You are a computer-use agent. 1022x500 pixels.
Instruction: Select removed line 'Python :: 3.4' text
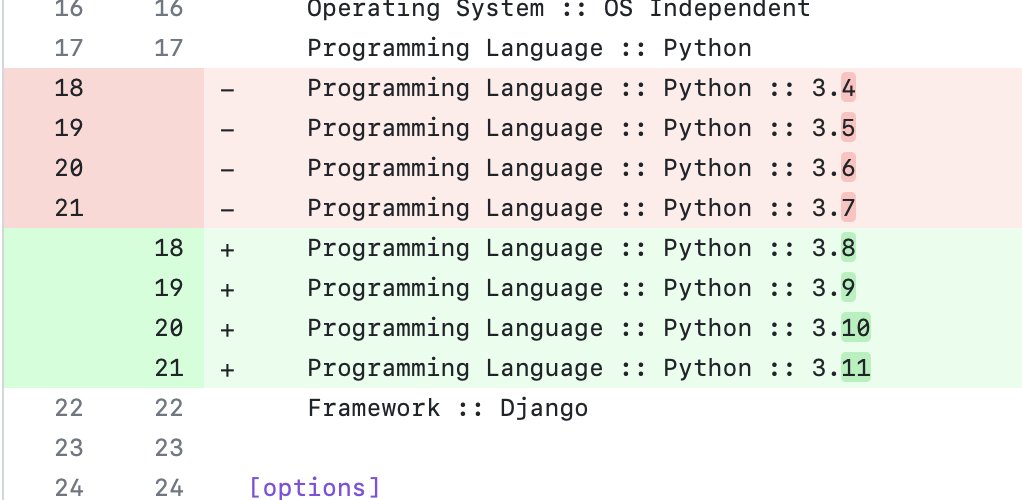[x=759, y=88]
